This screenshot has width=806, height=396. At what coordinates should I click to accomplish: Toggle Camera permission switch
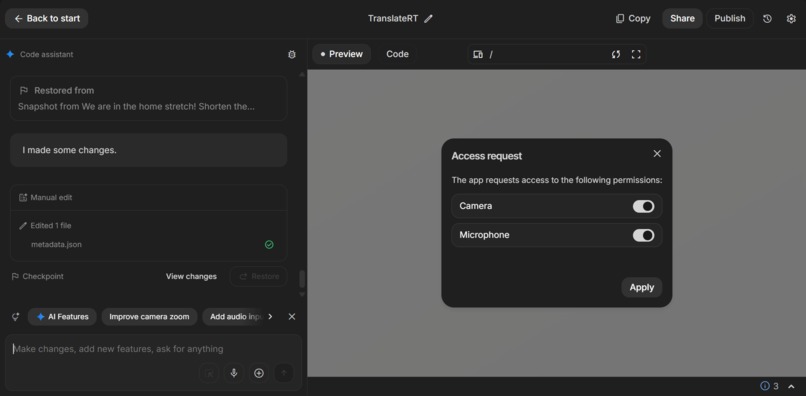point(643,206)
